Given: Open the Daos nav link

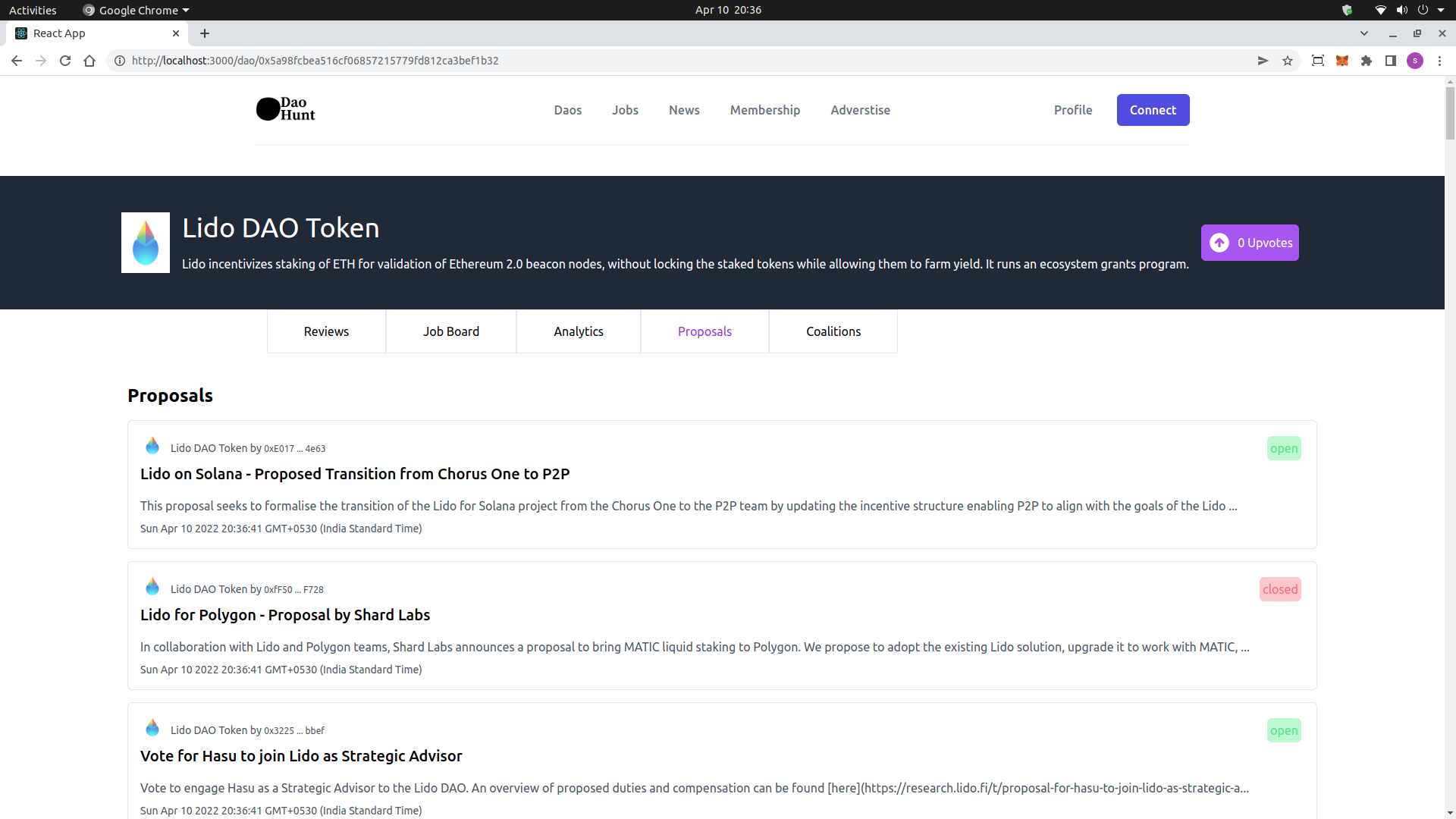Looking at the screenshot, I should 568,110.
